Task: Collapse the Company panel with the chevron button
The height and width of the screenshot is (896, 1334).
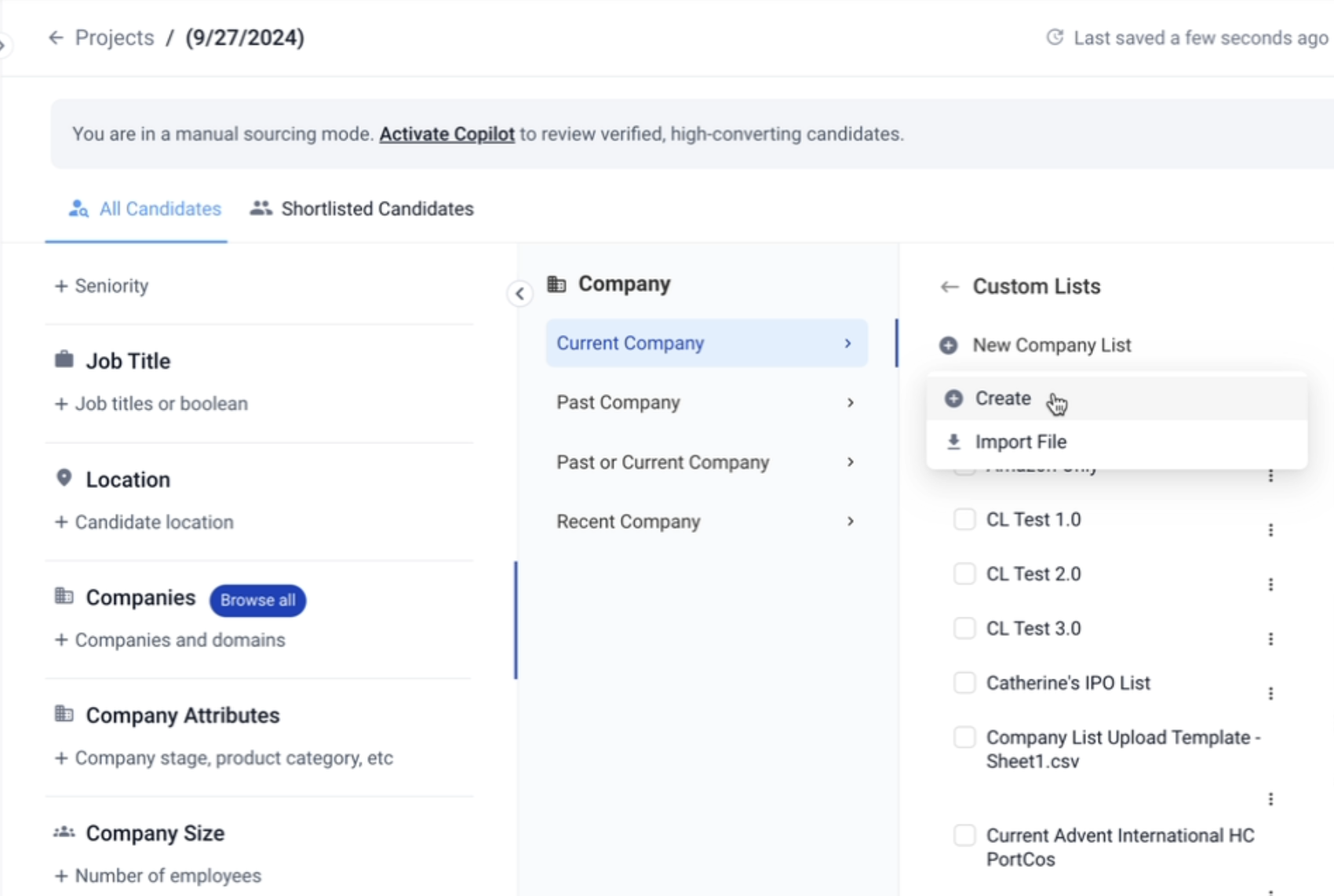Action: point(519,293)
